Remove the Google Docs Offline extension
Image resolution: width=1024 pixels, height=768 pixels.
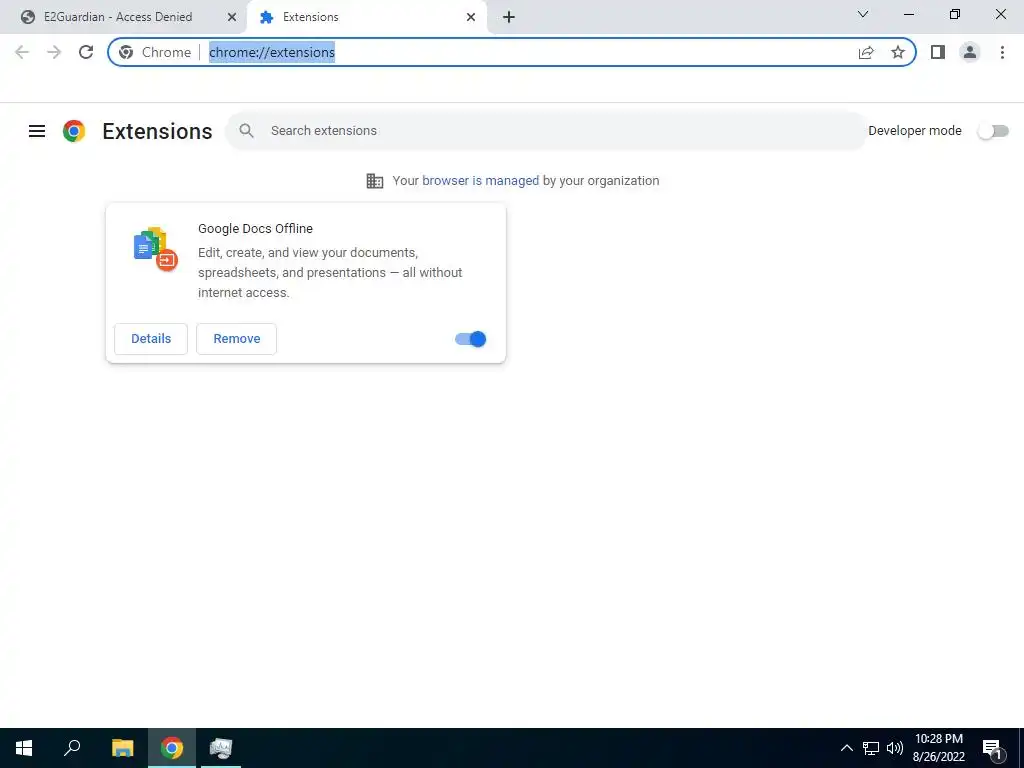coord(236,339)
